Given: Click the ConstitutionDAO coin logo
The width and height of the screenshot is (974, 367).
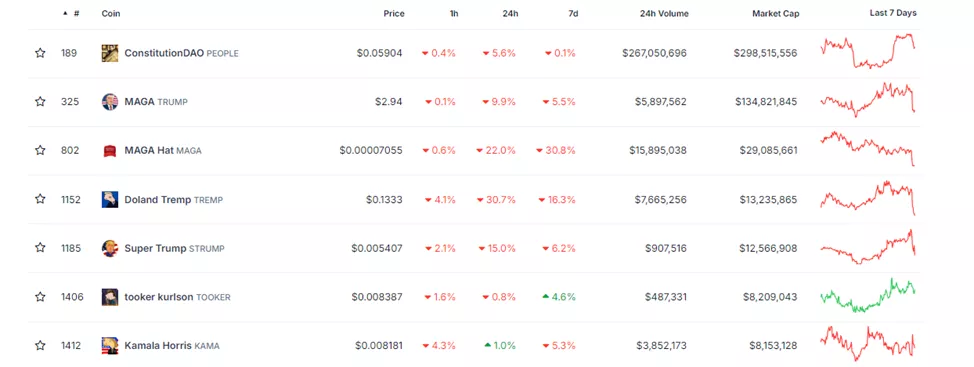Looking at the screenshot, I should [x=110, y=53].
